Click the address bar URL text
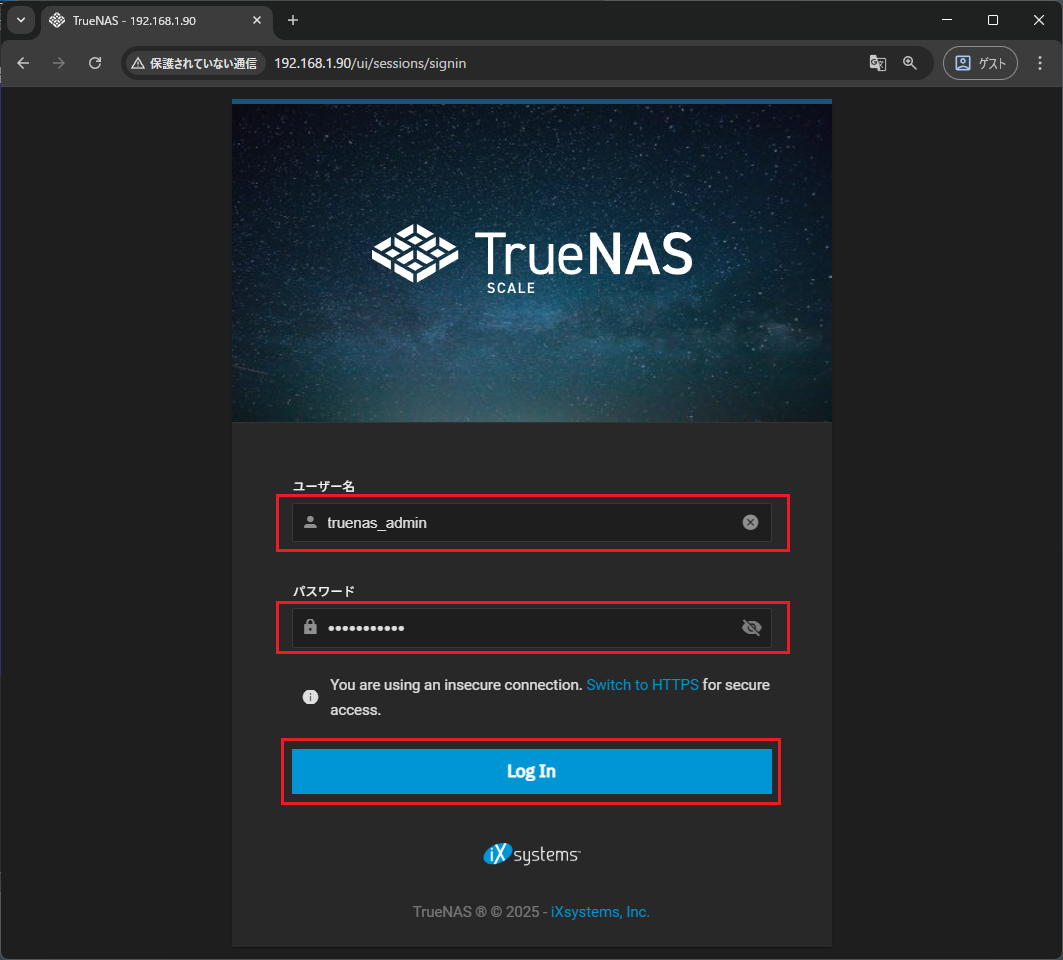Viewport: 1063px width, 960px height. coord(369,63)
